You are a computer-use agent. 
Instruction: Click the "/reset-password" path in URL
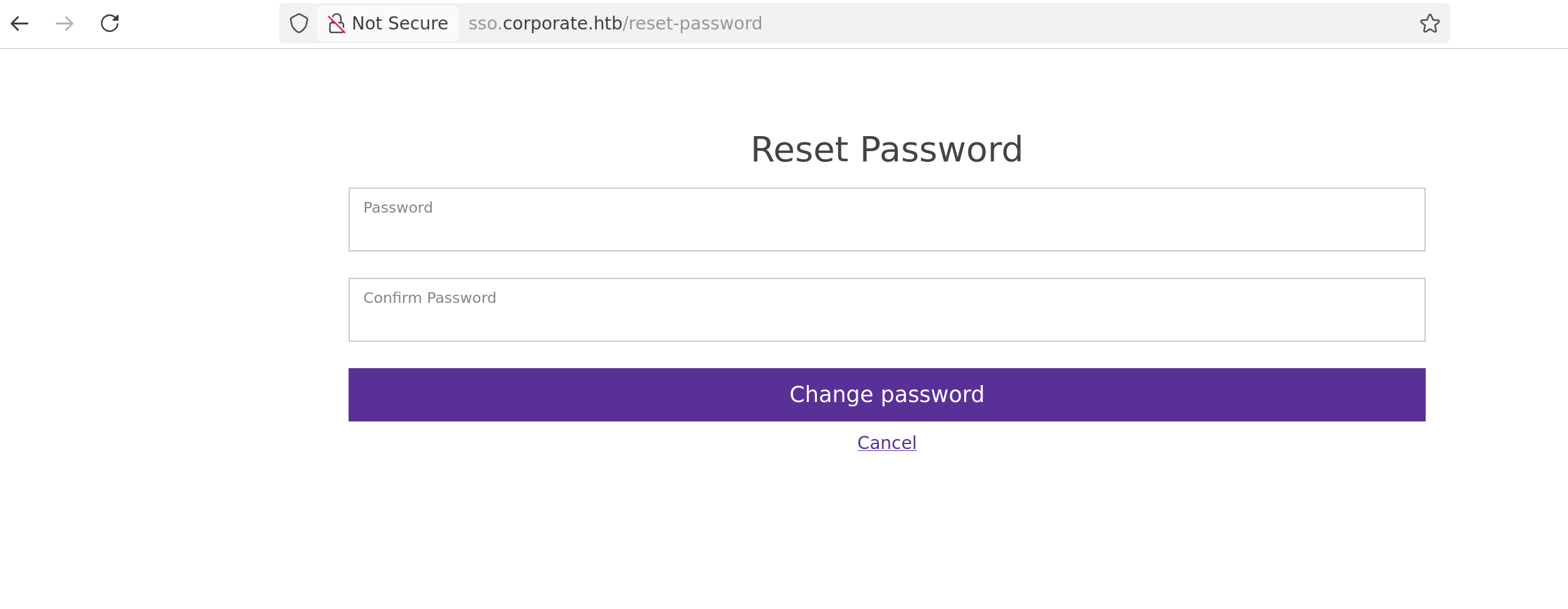(693, 24)
